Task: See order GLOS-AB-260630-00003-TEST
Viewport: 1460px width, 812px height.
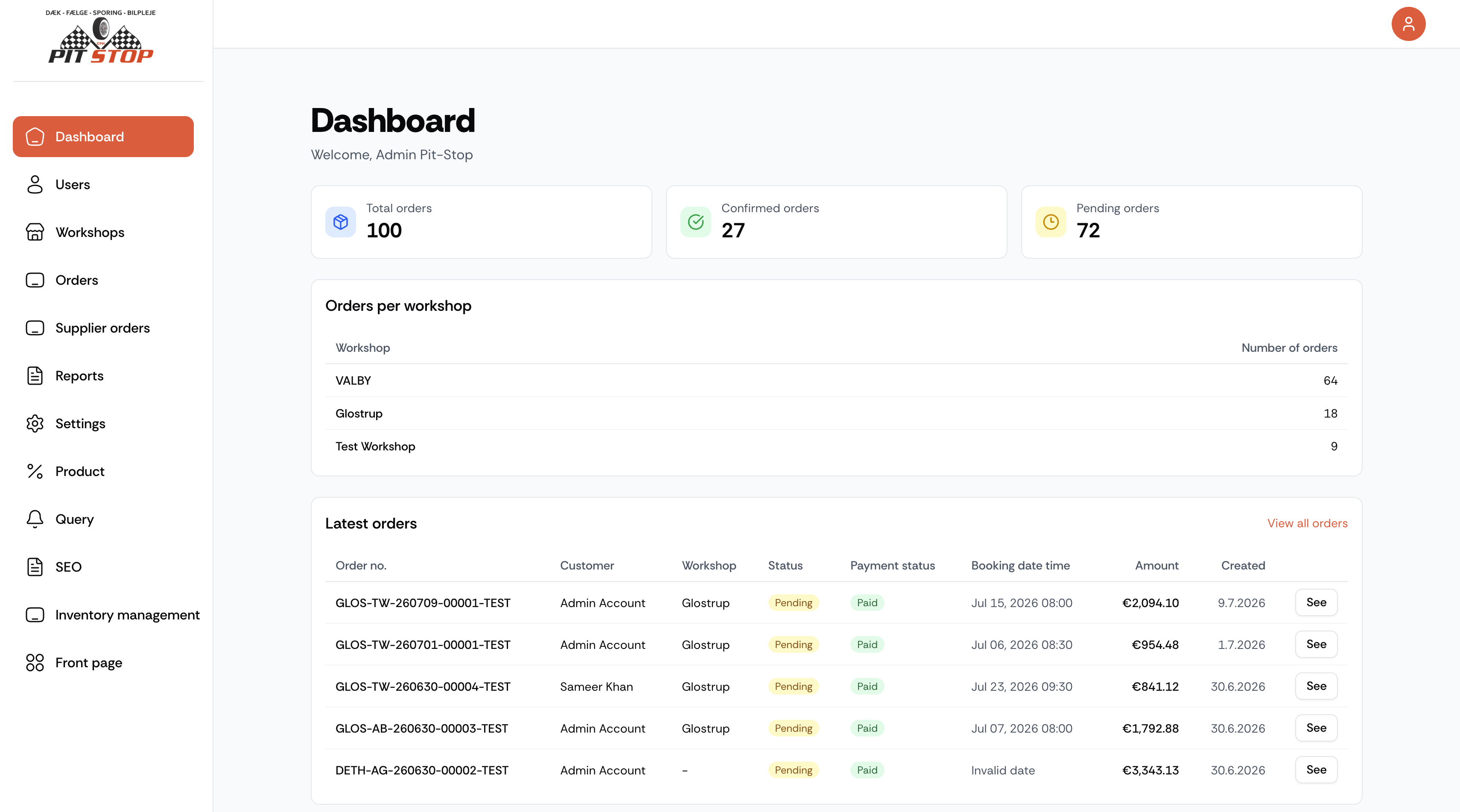Action: tap(1316, 727)
